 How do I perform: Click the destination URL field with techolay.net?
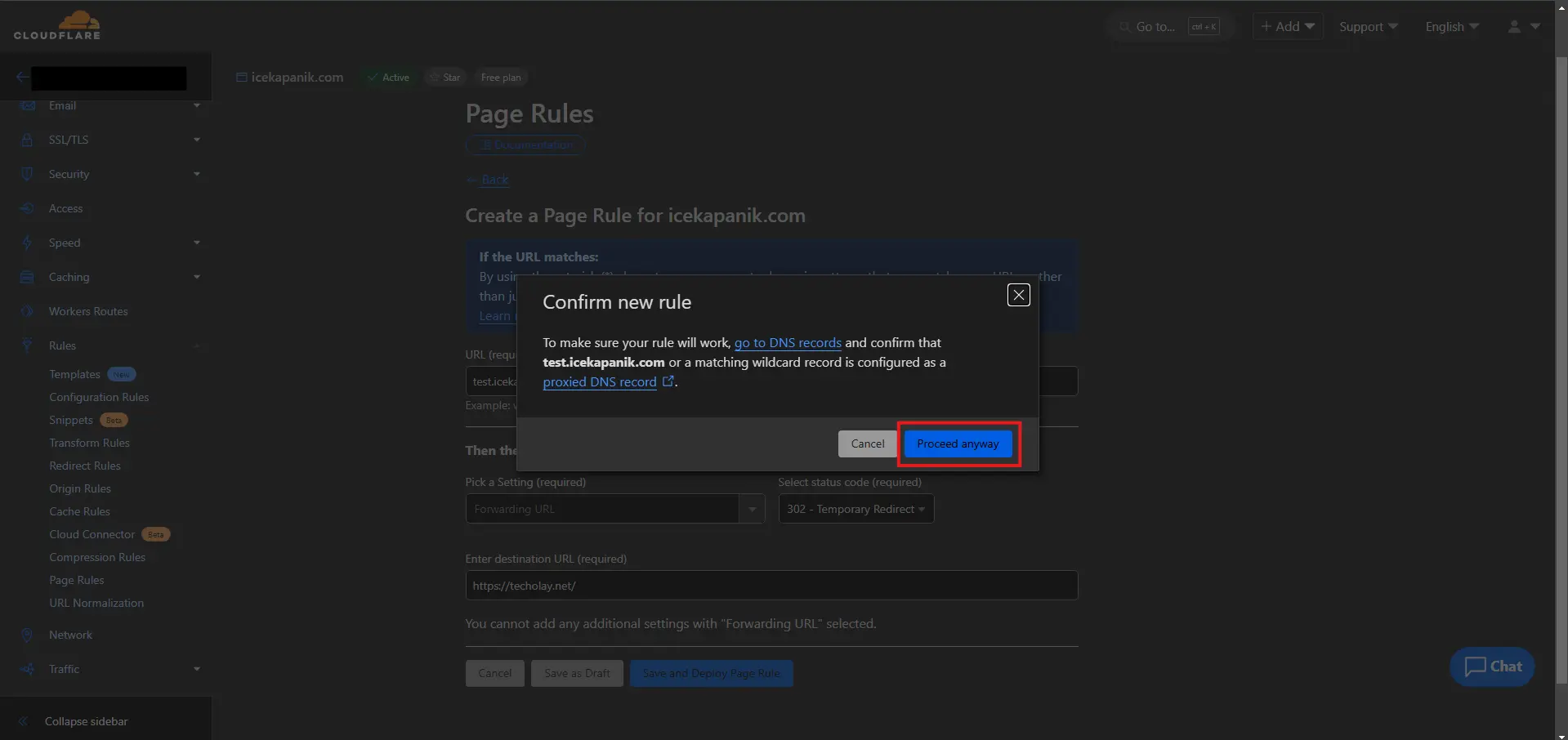(771, 586)
